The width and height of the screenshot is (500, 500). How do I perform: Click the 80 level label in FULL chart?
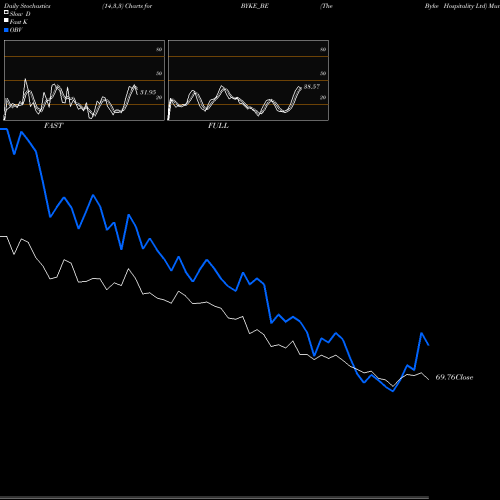point(323,49)
